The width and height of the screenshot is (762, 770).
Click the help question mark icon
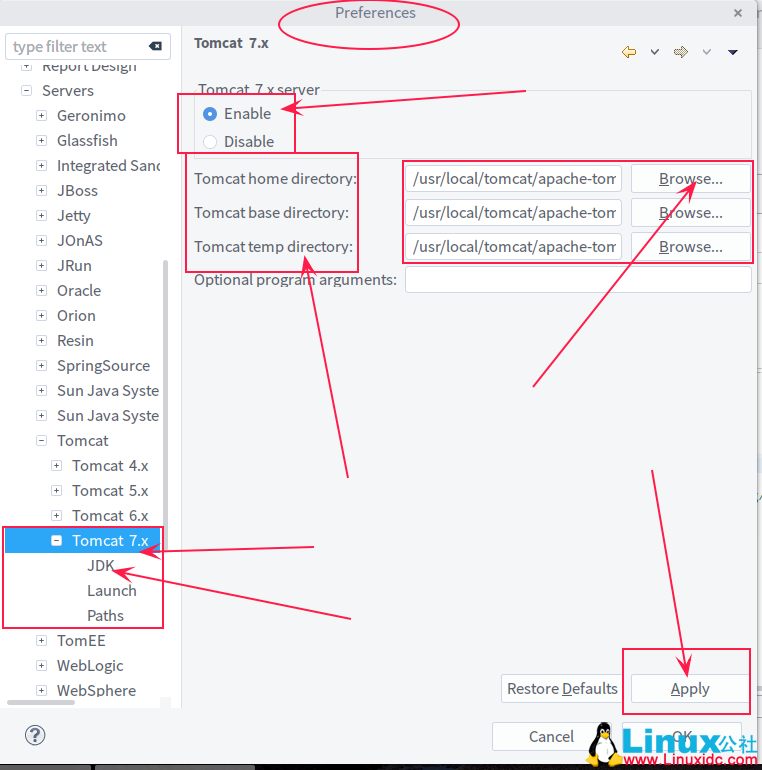coord(35,736)
